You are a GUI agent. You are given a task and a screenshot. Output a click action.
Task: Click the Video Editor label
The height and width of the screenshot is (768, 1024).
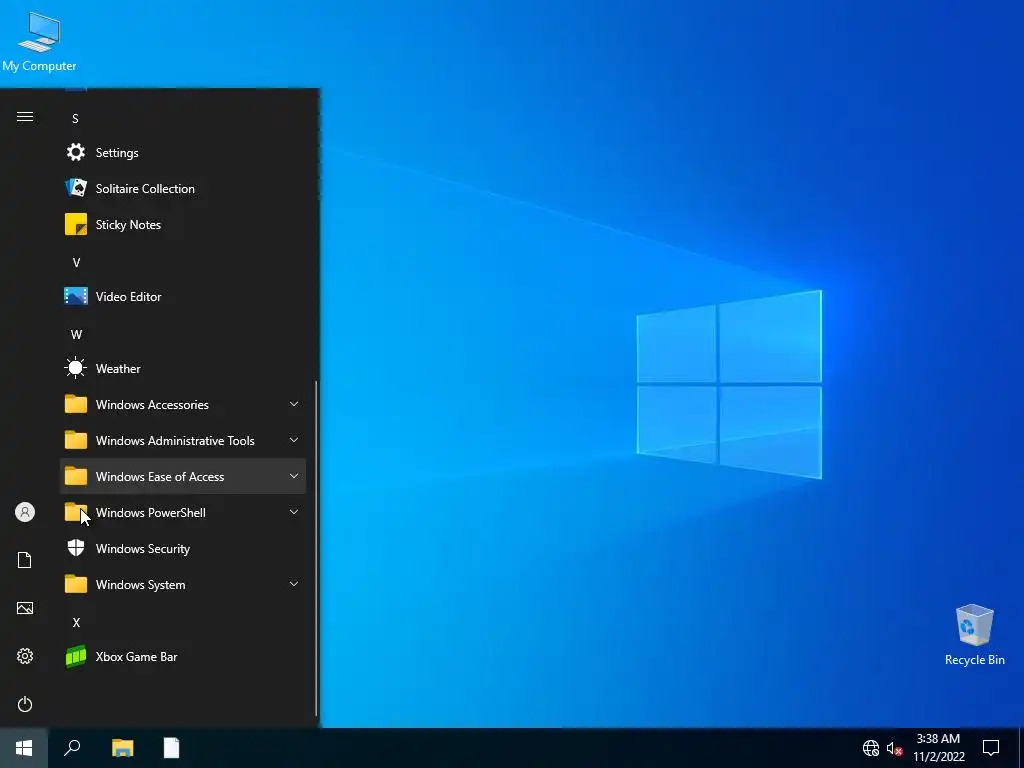(128, 296)
